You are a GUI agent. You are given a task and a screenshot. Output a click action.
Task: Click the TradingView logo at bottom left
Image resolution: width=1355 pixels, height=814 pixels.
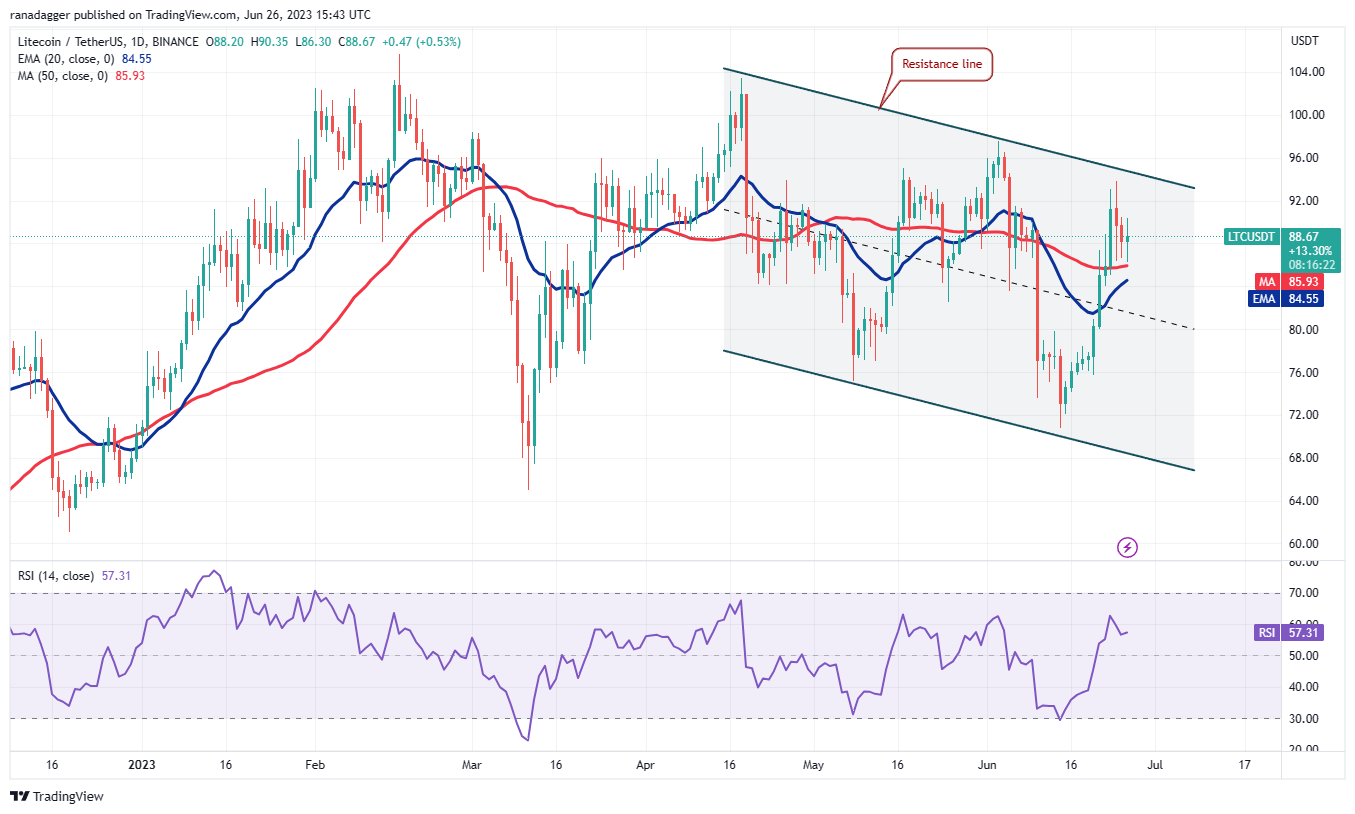click(57, 796)
